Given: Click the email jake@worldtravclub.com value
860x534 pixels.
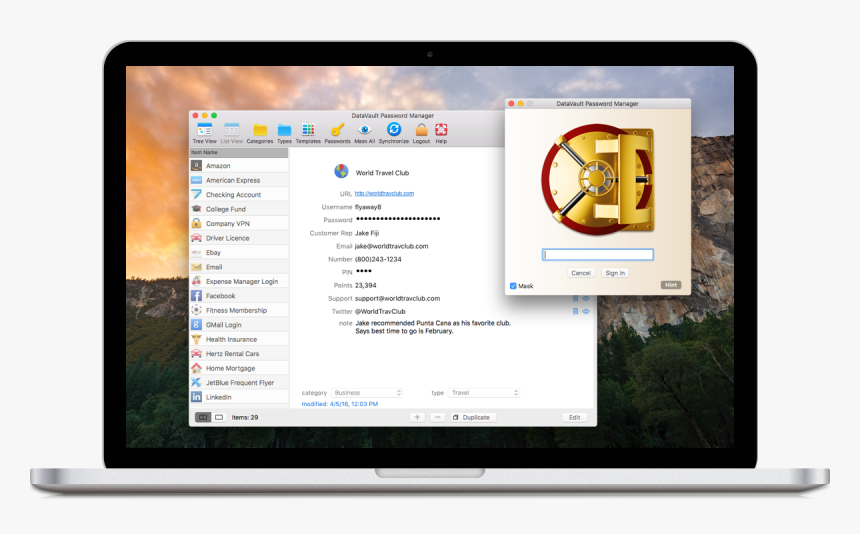Looking at the screenshot, I should [x=392, y=246].
